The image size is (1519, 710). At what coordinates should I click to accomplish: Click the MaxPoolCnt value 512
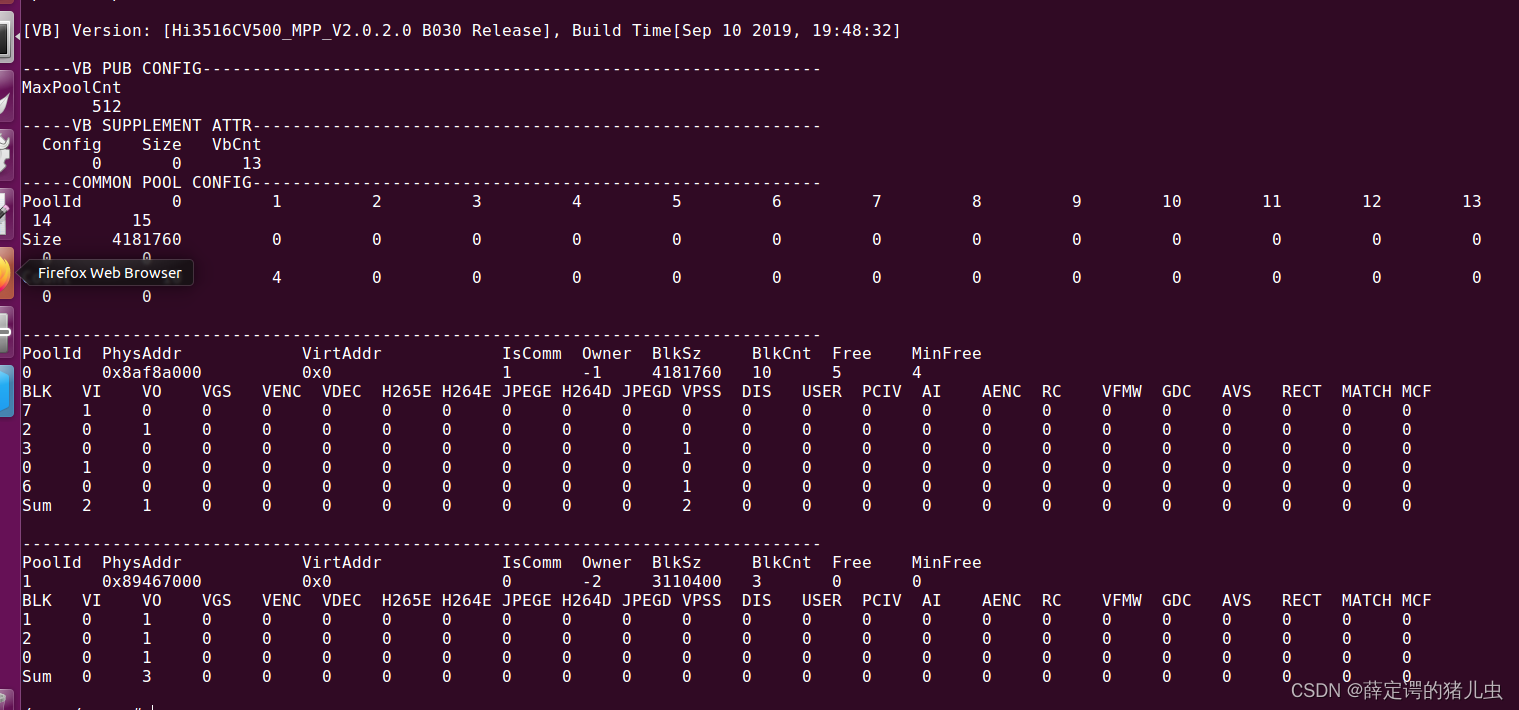pos(106,106)
